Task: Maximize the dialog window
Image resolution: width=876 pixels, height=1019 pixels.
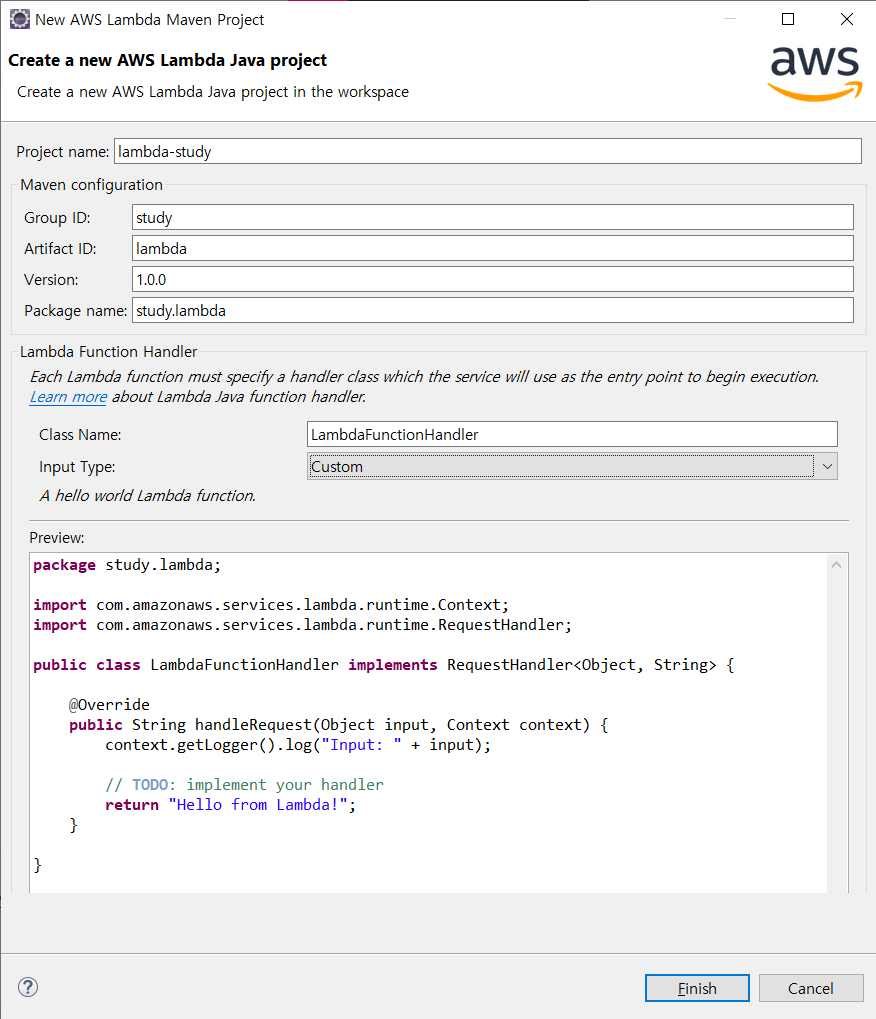Action: 788,19
